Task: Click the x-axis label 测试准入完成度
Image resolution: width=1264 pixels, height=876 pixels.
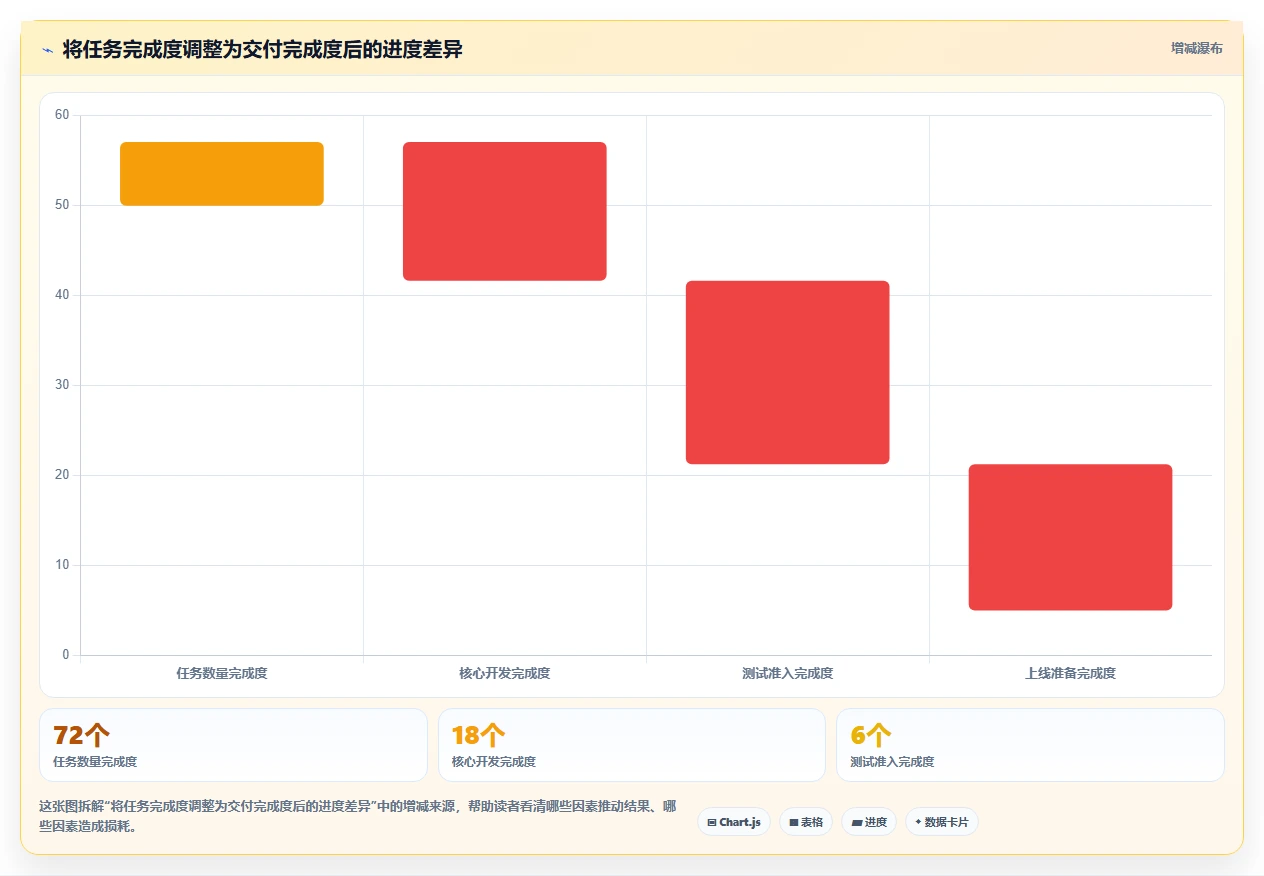Action: [788, 674]
